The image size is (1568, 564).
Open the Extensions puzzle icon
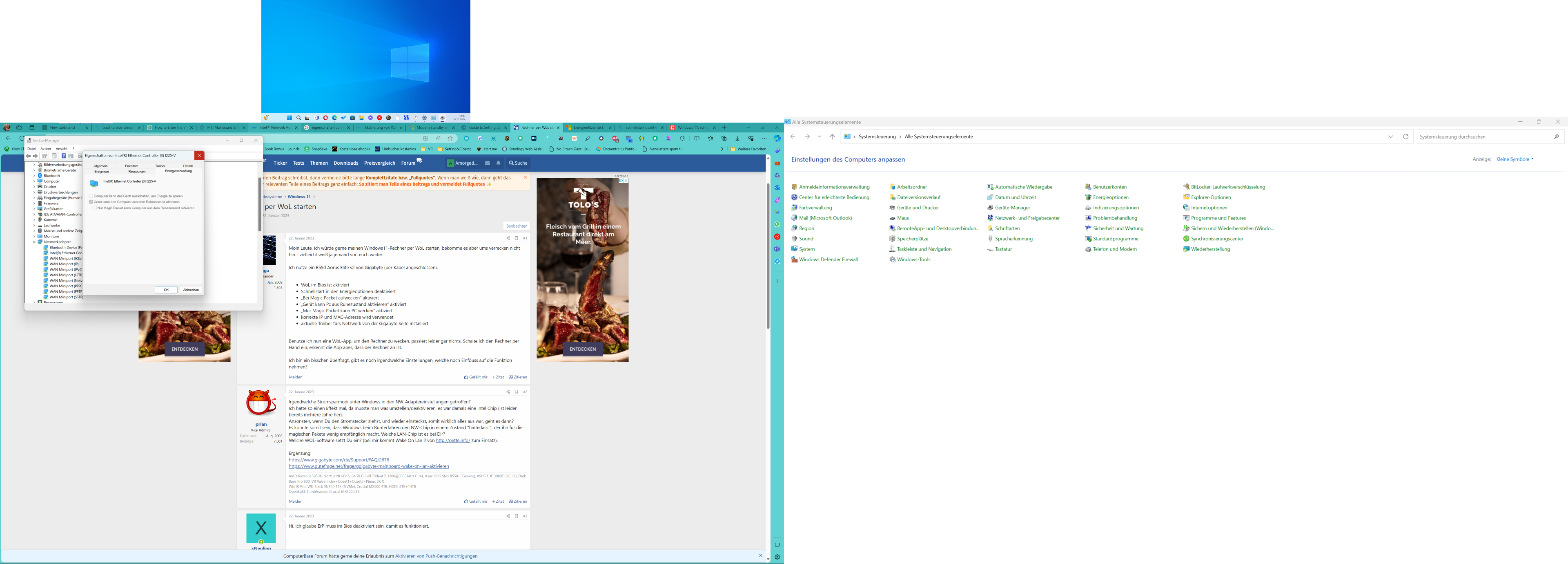(x=682, y=138)
